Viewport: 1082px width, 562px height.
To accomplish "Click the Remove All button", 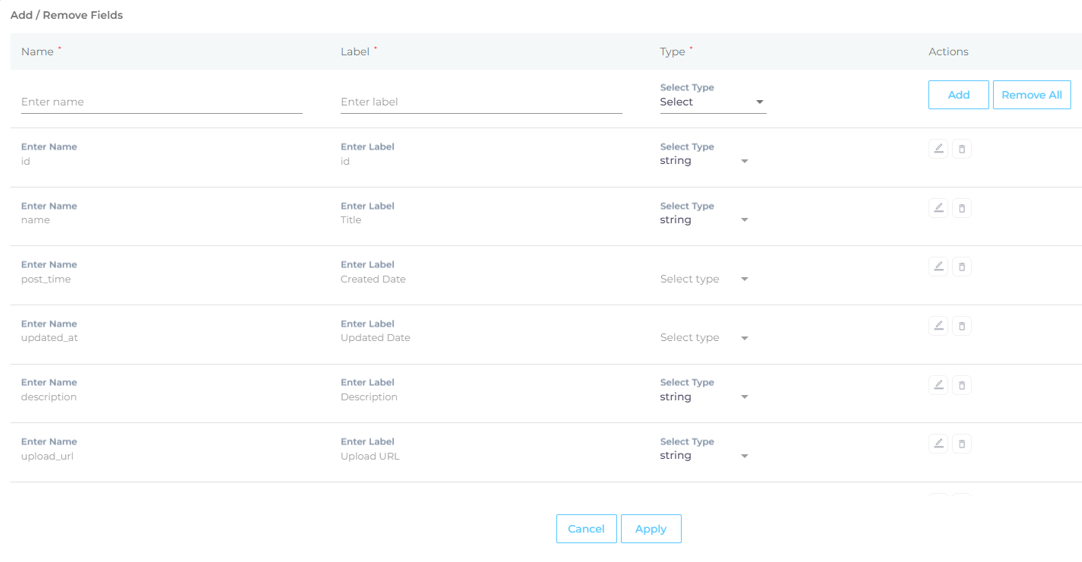I will coord(1032,95).
